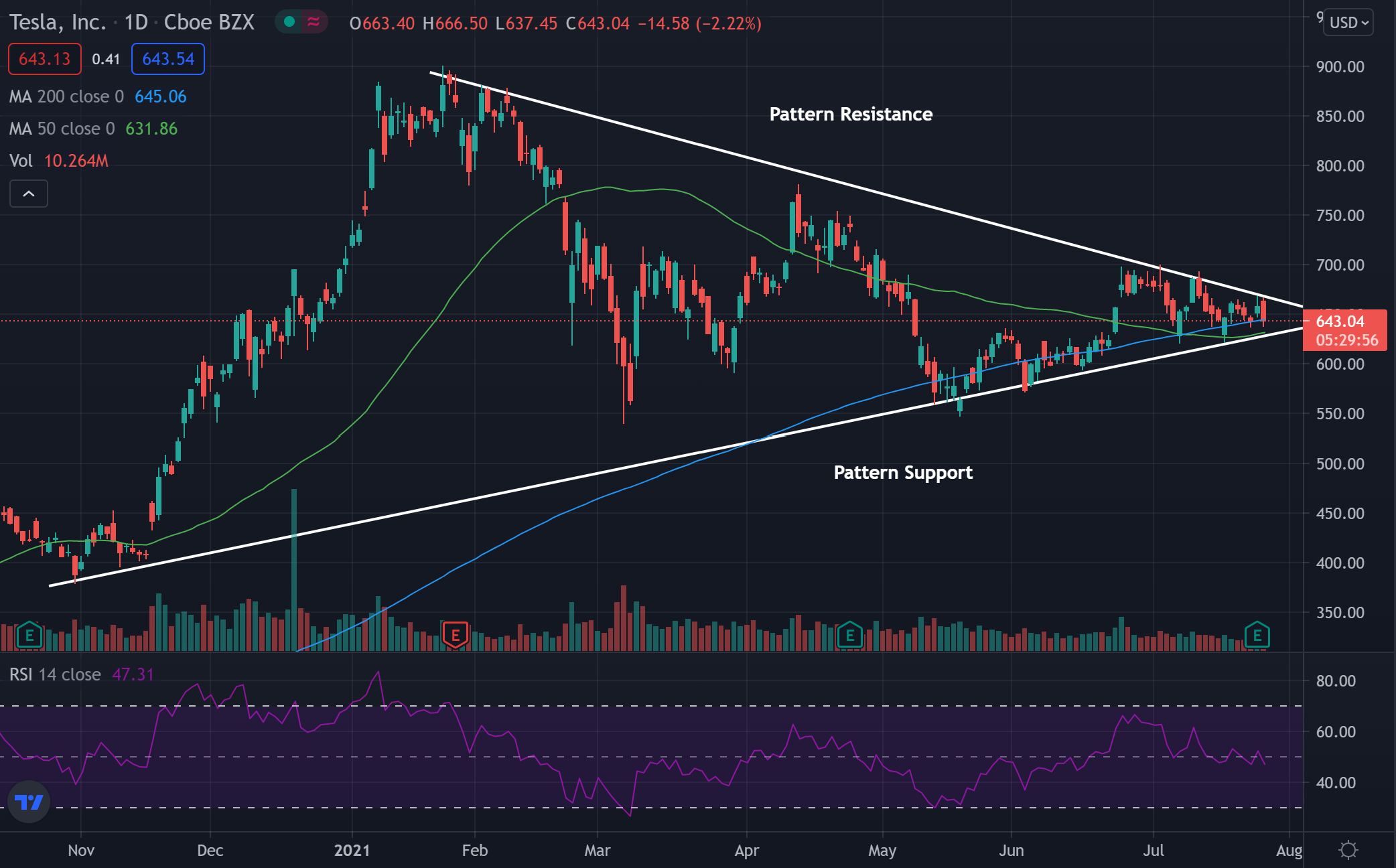
Task: Click the RSI 80.00 axis label
Action: 1336,681
